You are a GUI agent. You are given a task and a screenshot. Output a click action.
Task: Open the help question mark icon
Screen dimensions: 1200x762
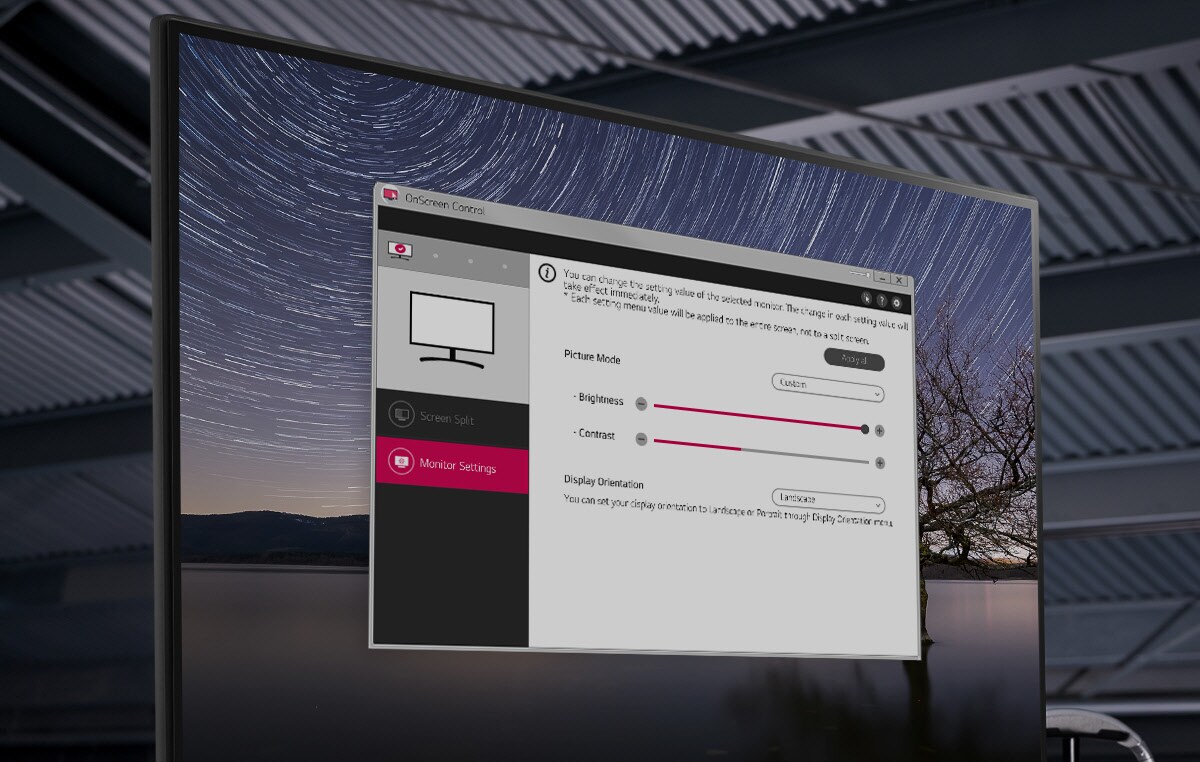[x=881, y=299]
